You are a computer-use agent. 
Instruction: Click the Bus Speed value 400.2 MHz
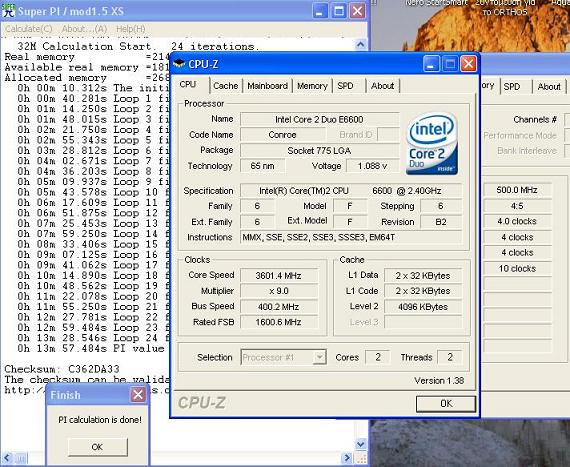point(278,306)
